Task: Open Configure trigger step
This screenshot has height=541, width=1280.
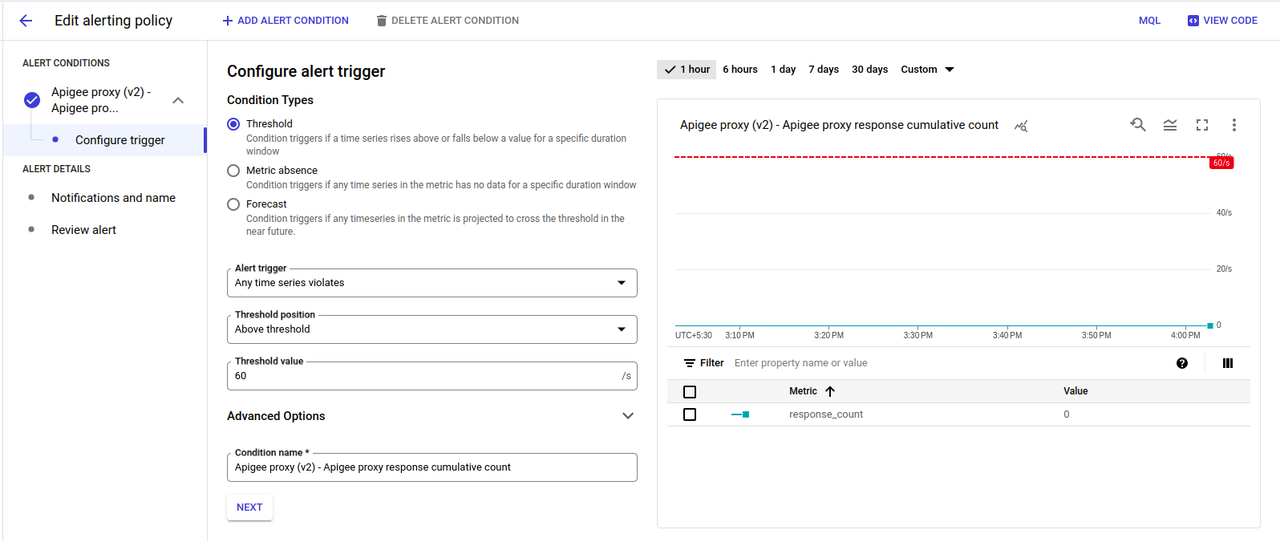Action: click(x=120, y=140)
